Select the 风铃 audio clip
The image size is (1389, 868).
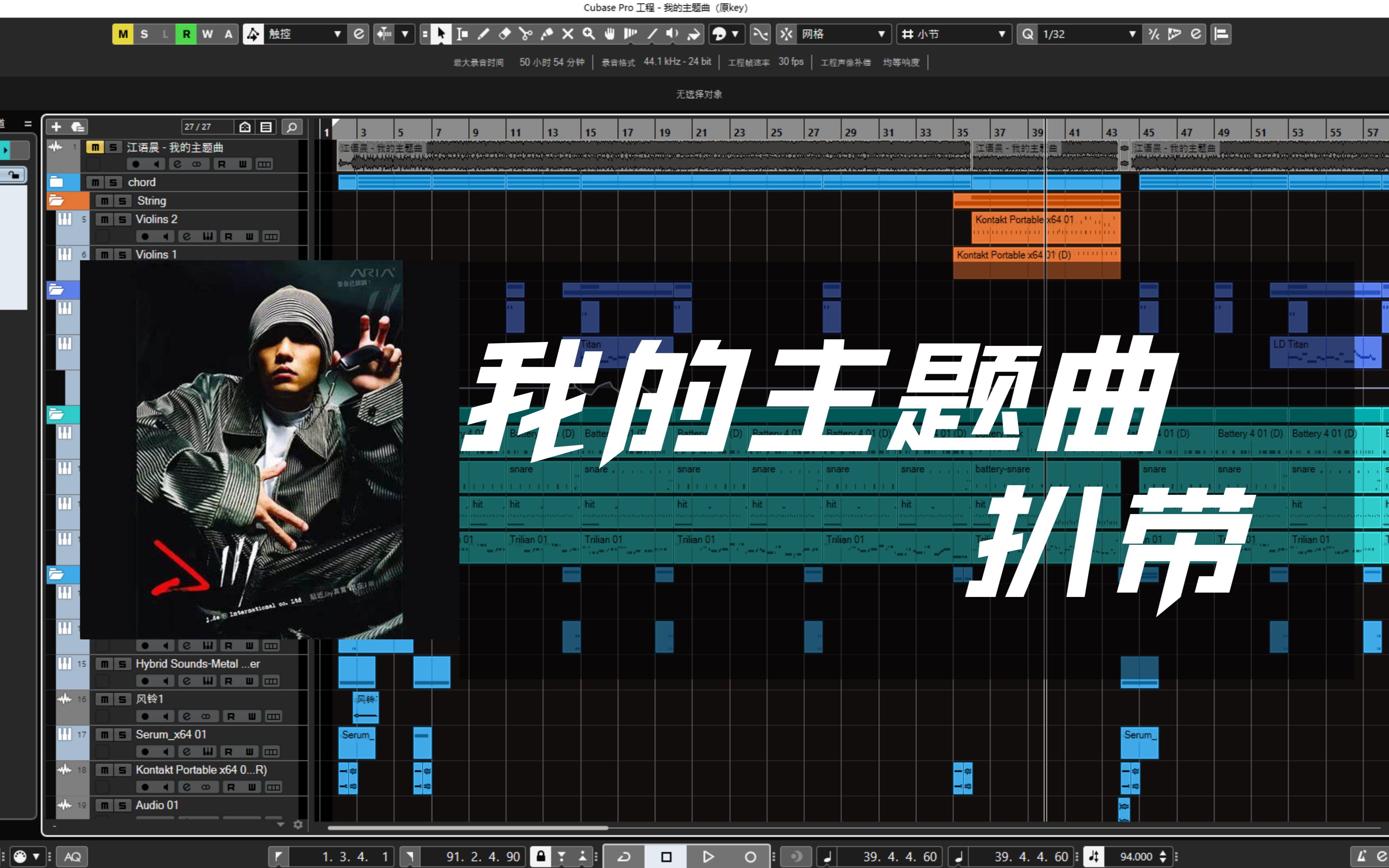click(365, 708)
